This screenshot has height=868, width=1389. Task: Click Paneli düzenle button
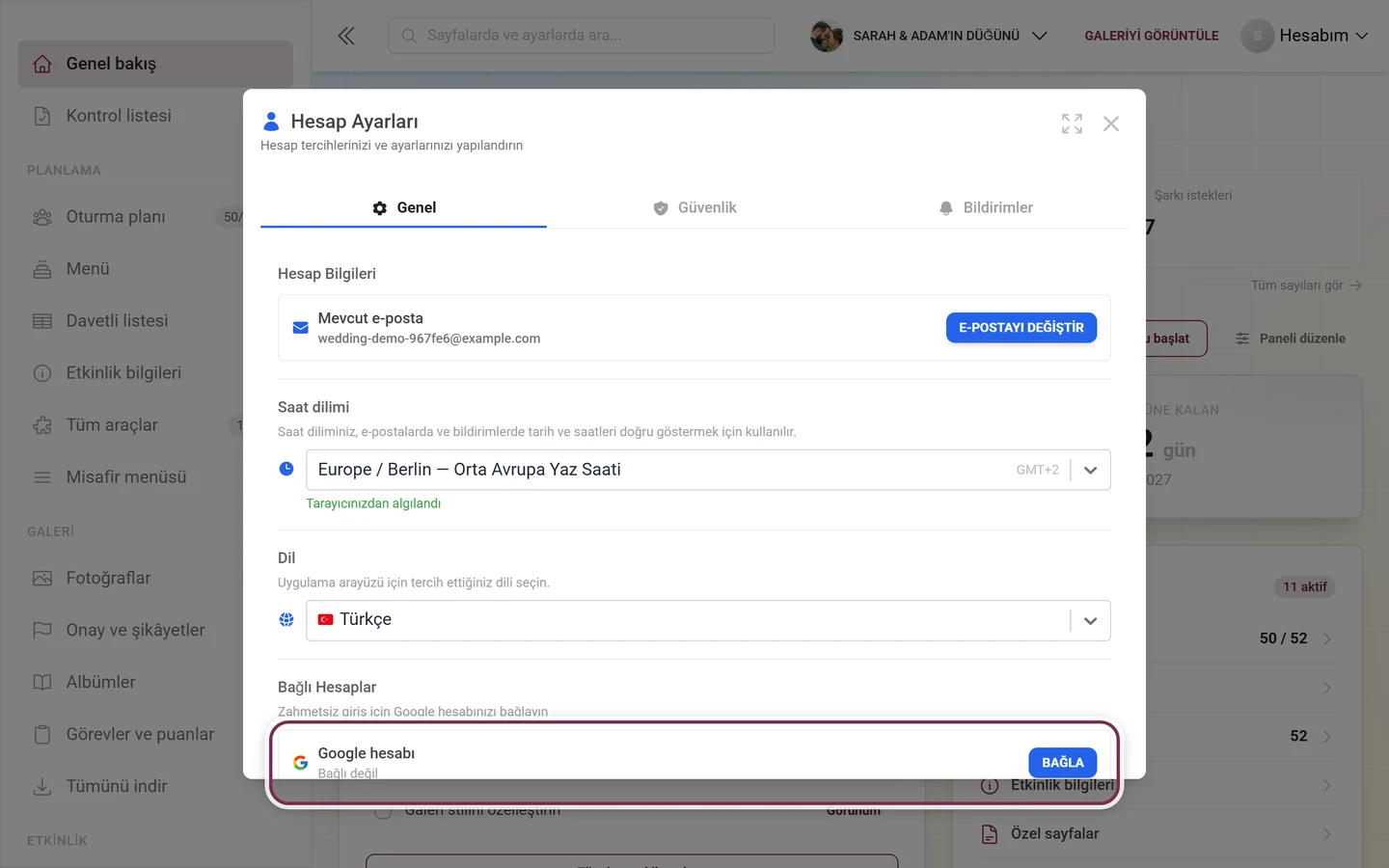click(1291, 339)
